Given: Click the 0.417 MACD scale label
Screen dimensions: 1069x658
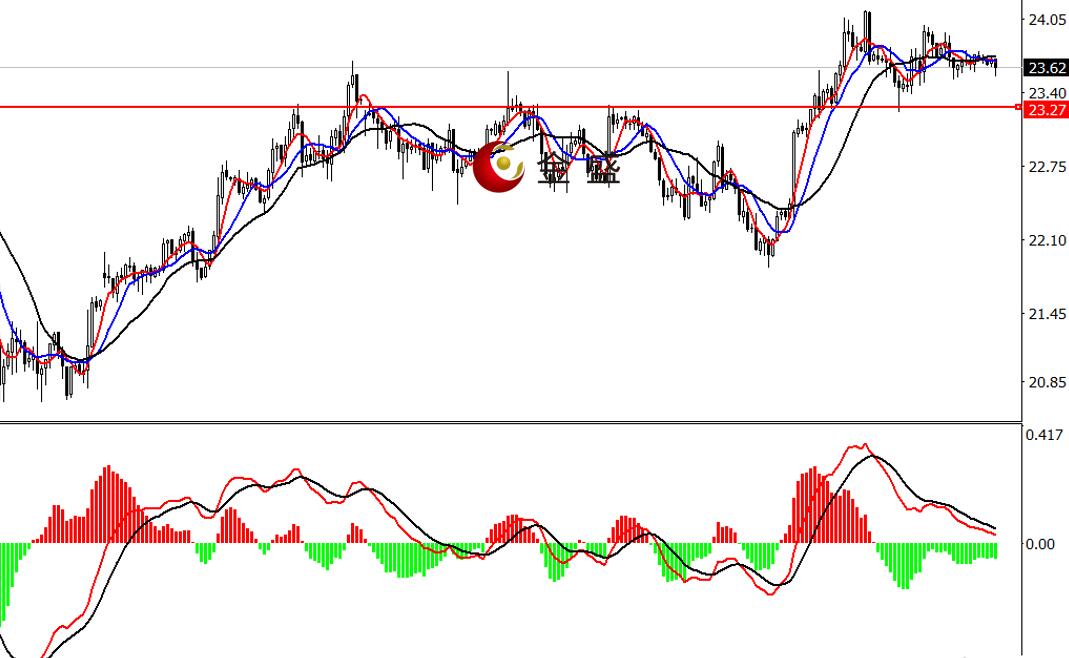Looking at the screenshot, I should click(x=1043, y=435).
